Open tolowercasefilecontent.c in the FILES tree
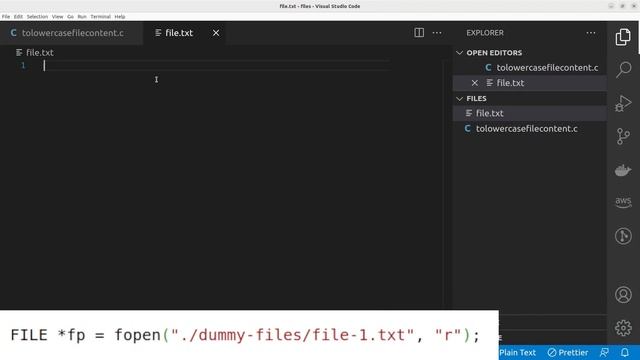Screen dimensions: 640x360 [529, 129]
